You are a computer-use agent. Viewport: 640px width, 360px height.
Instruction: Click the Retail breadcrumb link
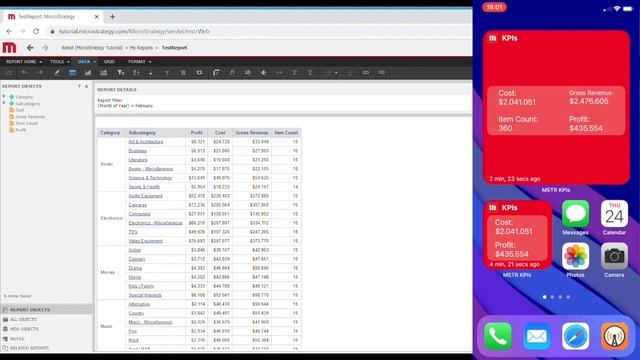[92, 48]
